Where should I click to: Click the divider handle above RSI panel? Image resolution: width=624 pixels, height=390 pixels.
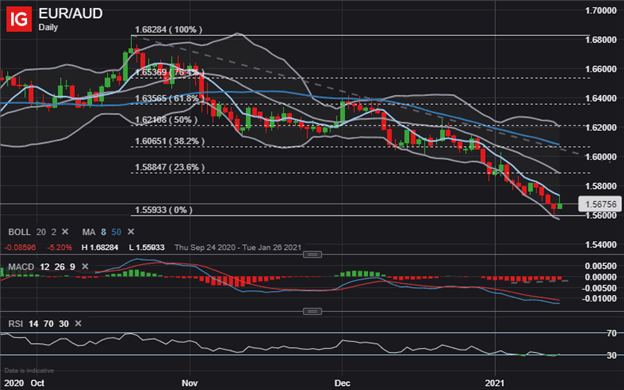point(312,311)
